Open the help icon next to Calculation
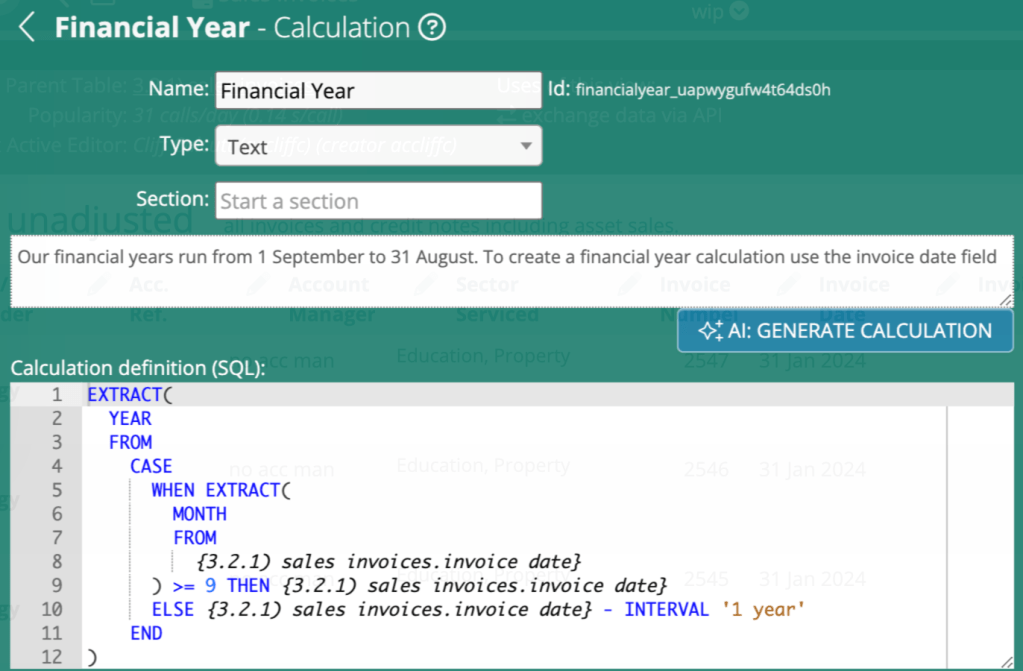This screenshot has height=671, width=1023. (432, 28)
